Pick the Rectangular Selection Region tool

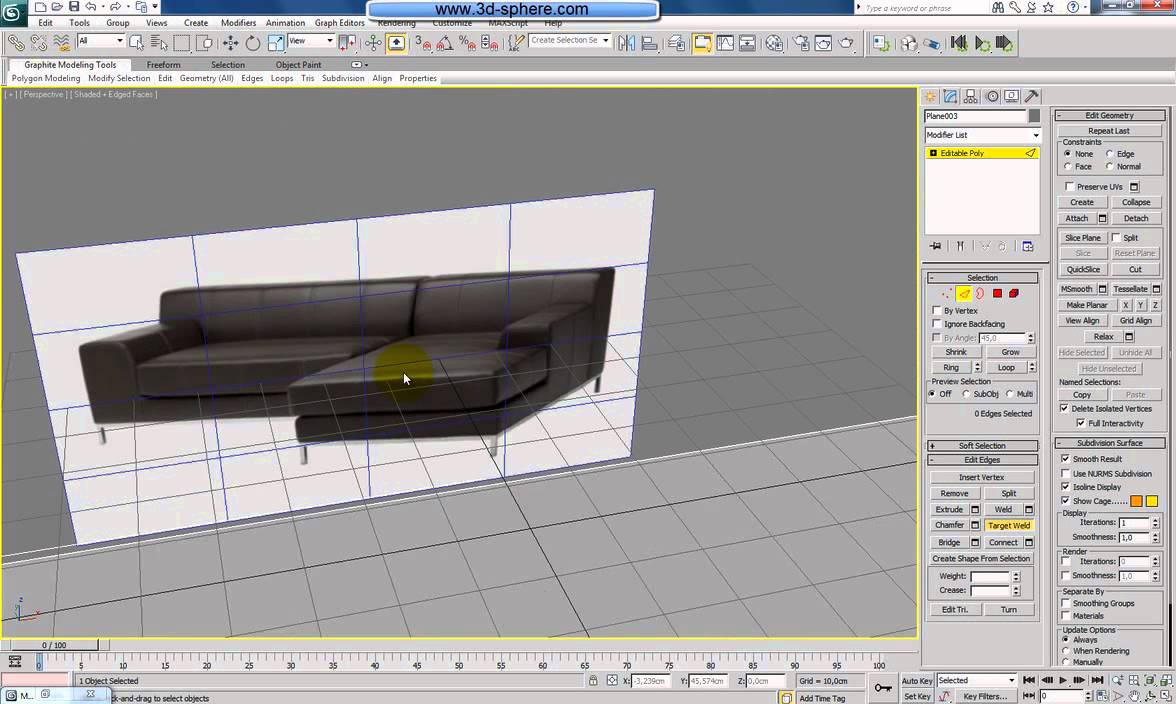[182, 43]
